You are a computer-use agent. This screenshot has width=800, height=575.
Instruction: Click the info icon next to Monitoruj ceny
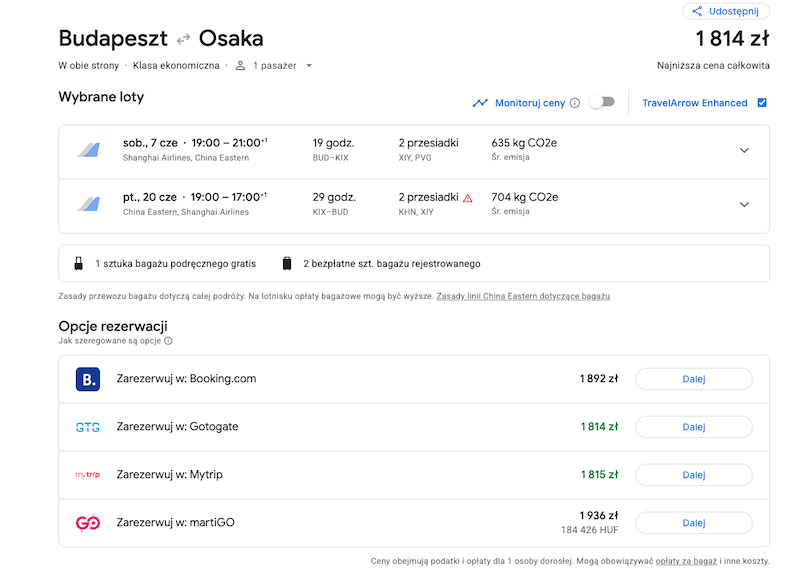pos(575,103)
